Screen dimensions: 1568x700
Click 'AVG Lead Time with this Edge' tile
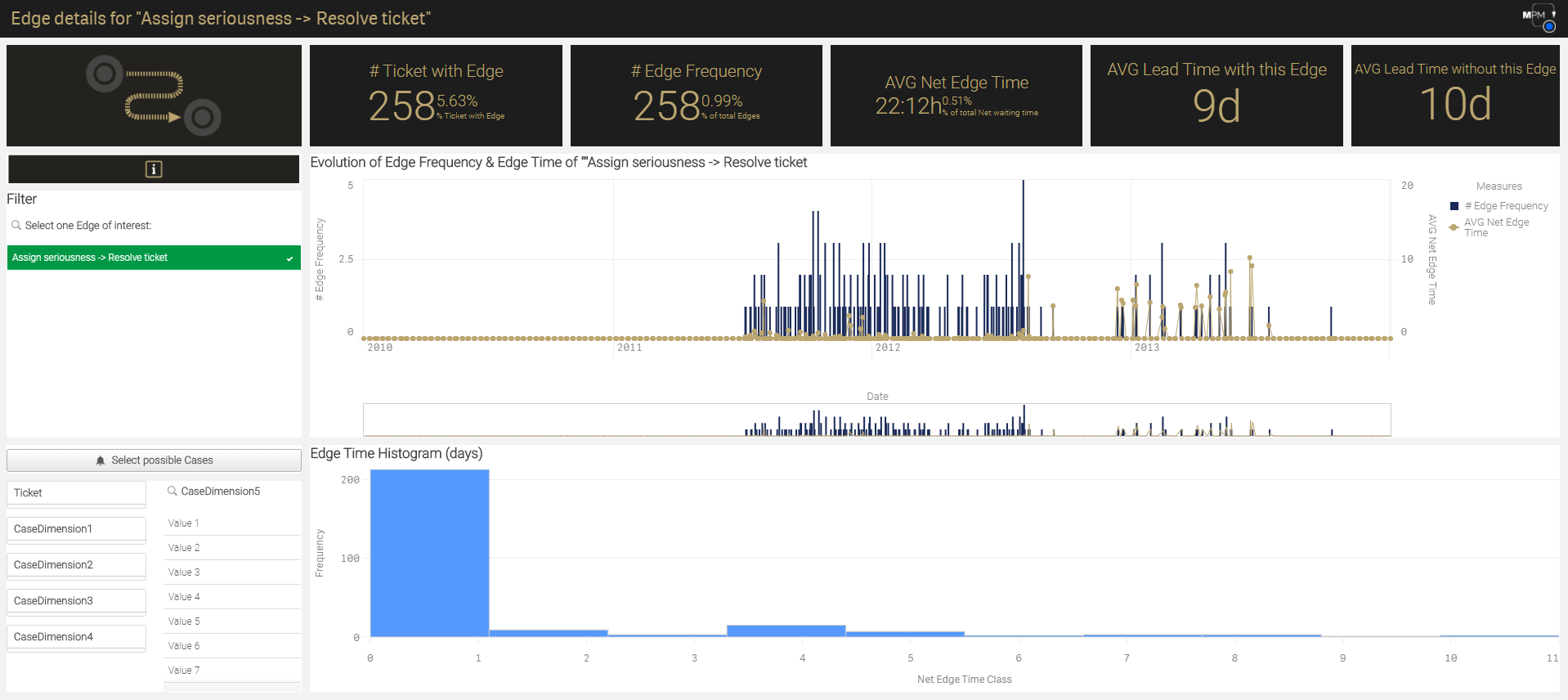coord(1216,96)
